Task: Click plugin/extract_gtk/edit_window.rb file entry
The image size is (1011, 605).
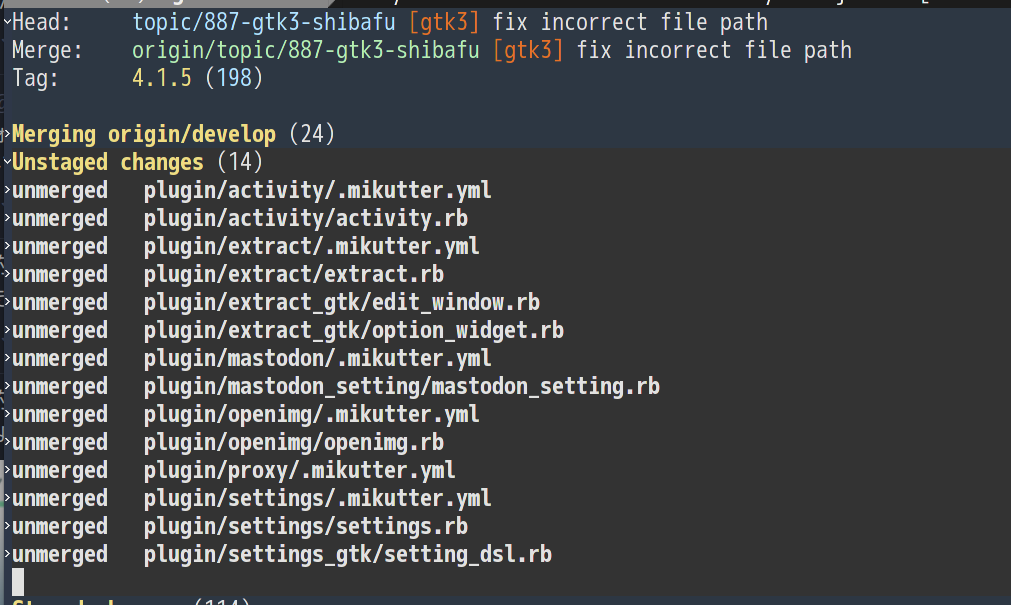Action: click(x=341, y=302)
